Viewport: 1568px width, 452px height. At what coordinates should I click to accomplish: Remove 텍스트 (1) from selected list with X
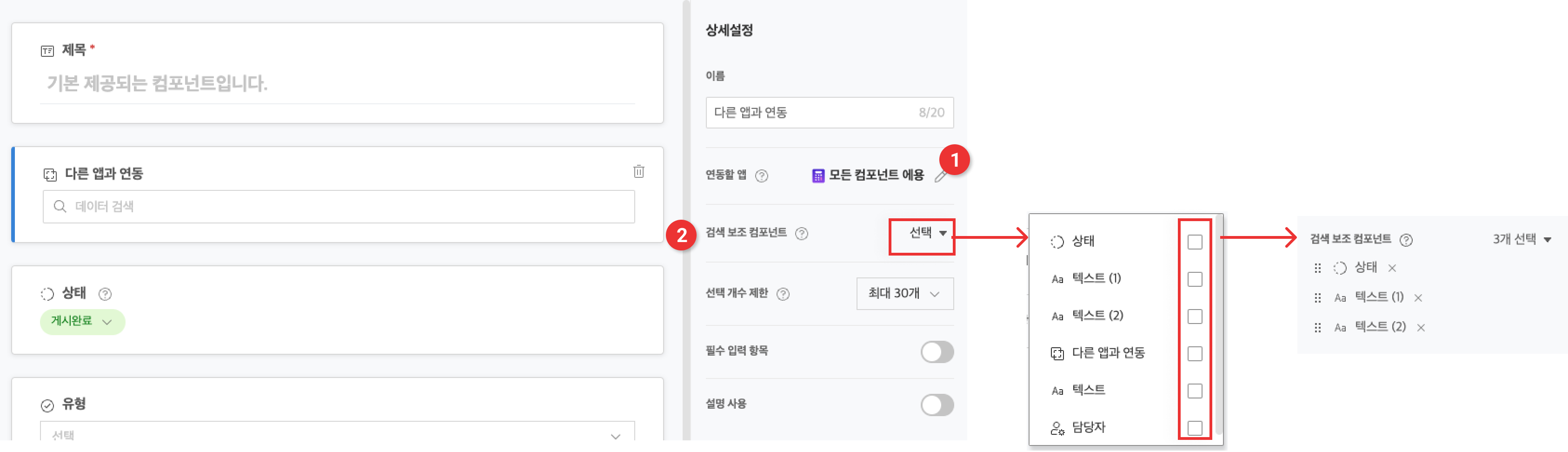point(1418,298)
